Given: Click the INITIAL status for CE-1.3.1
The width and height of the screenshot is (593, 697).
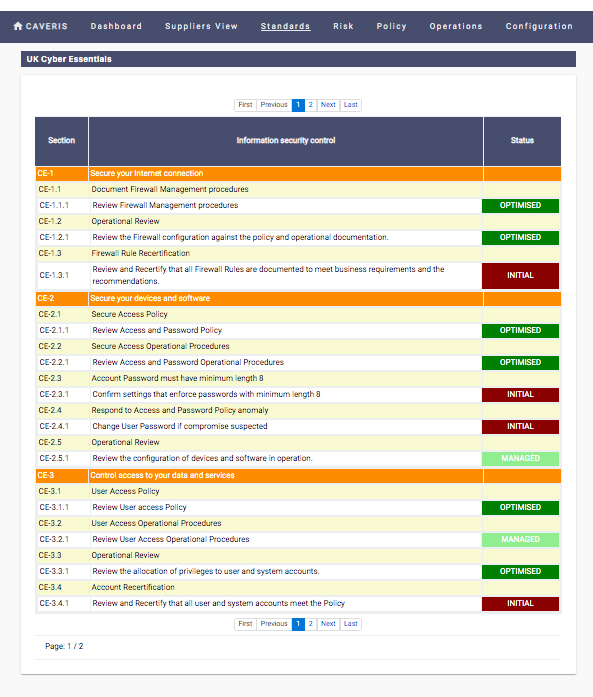Looking at the screenshot, I should click(520, 276).
